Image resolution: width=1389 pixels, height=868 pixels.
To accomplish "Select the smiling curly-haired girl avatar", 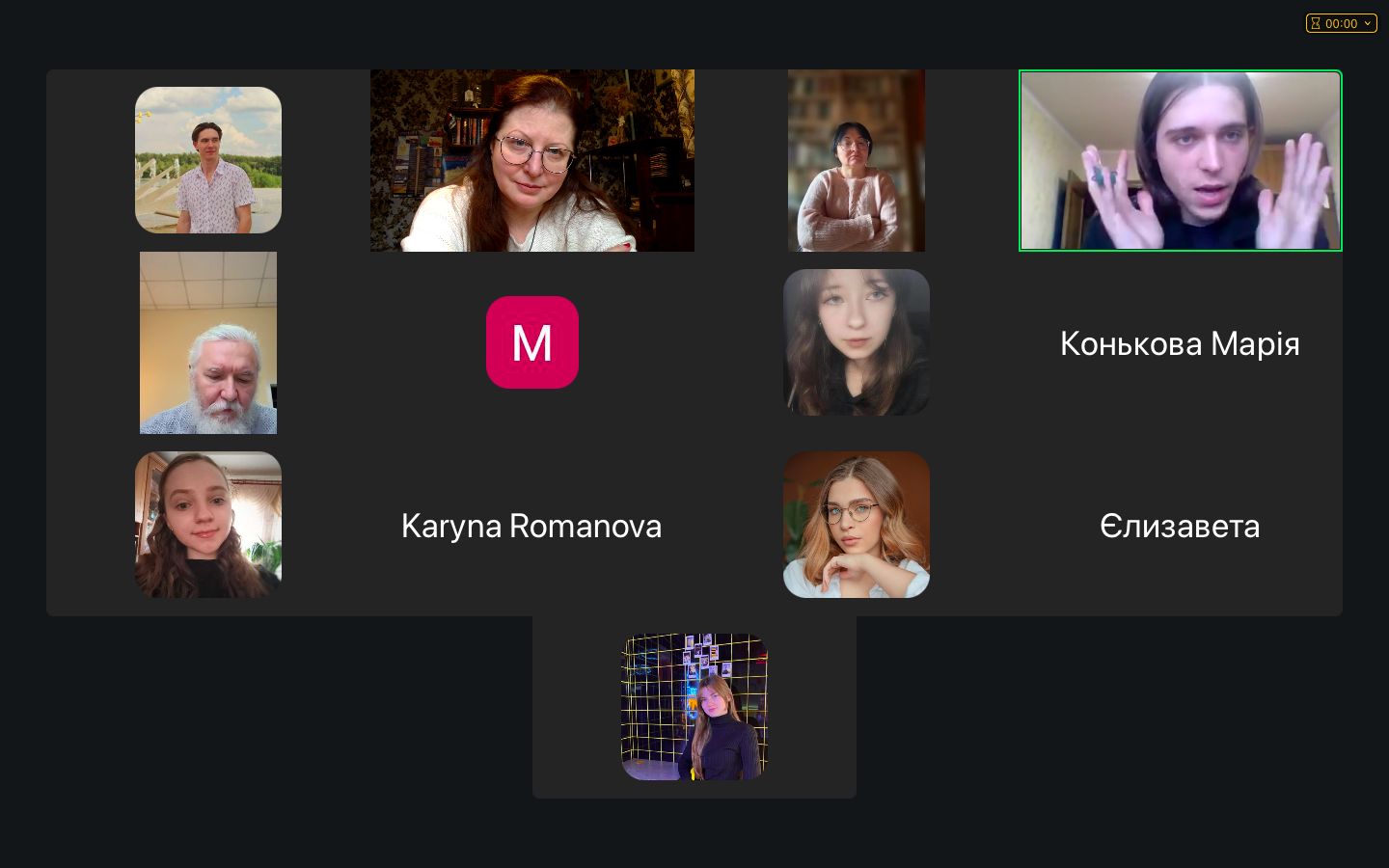I will (x=208, y=525).
